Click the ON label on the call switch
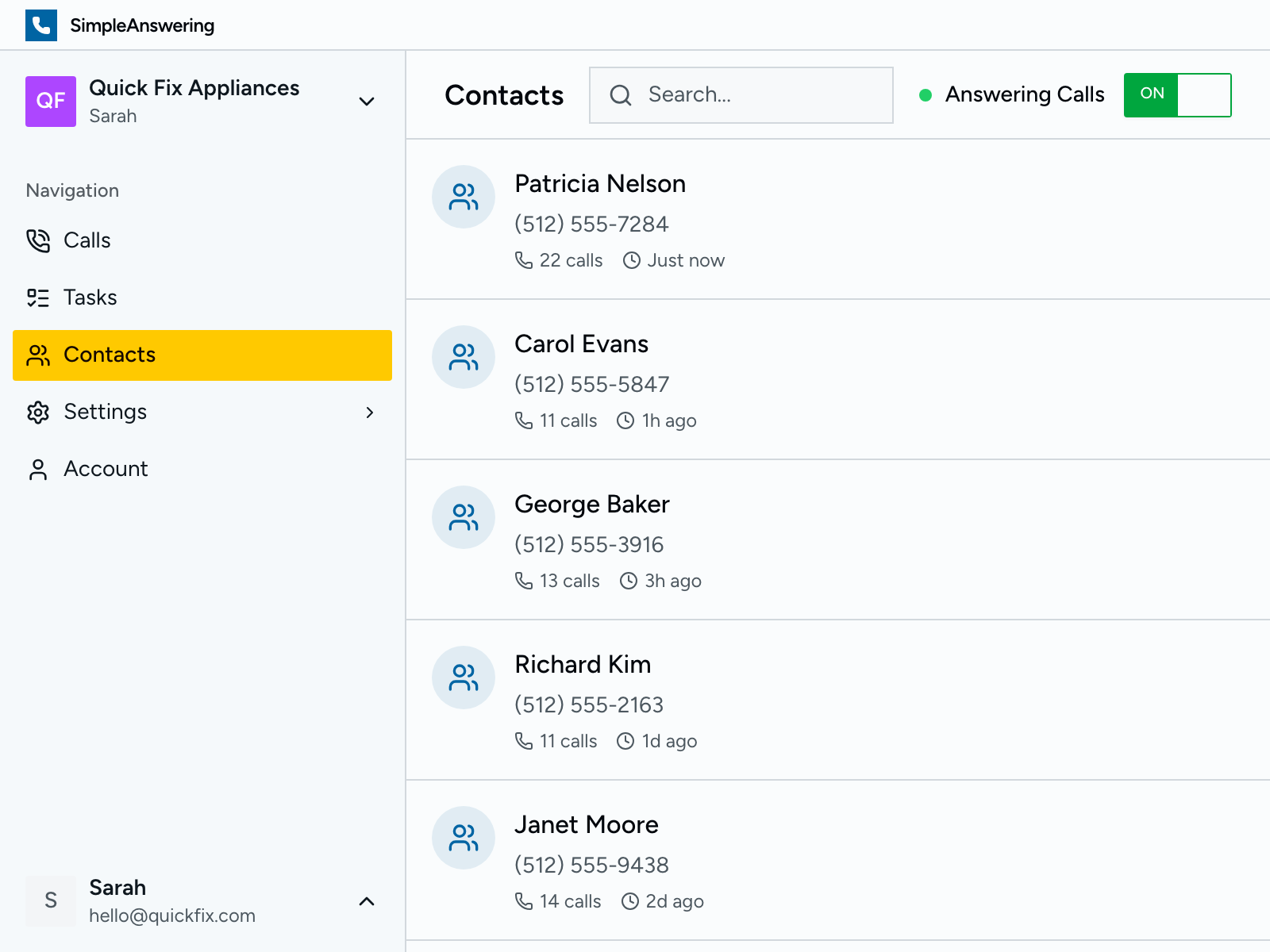Viewport: 1270px width, 952px height. (1151, 94)
